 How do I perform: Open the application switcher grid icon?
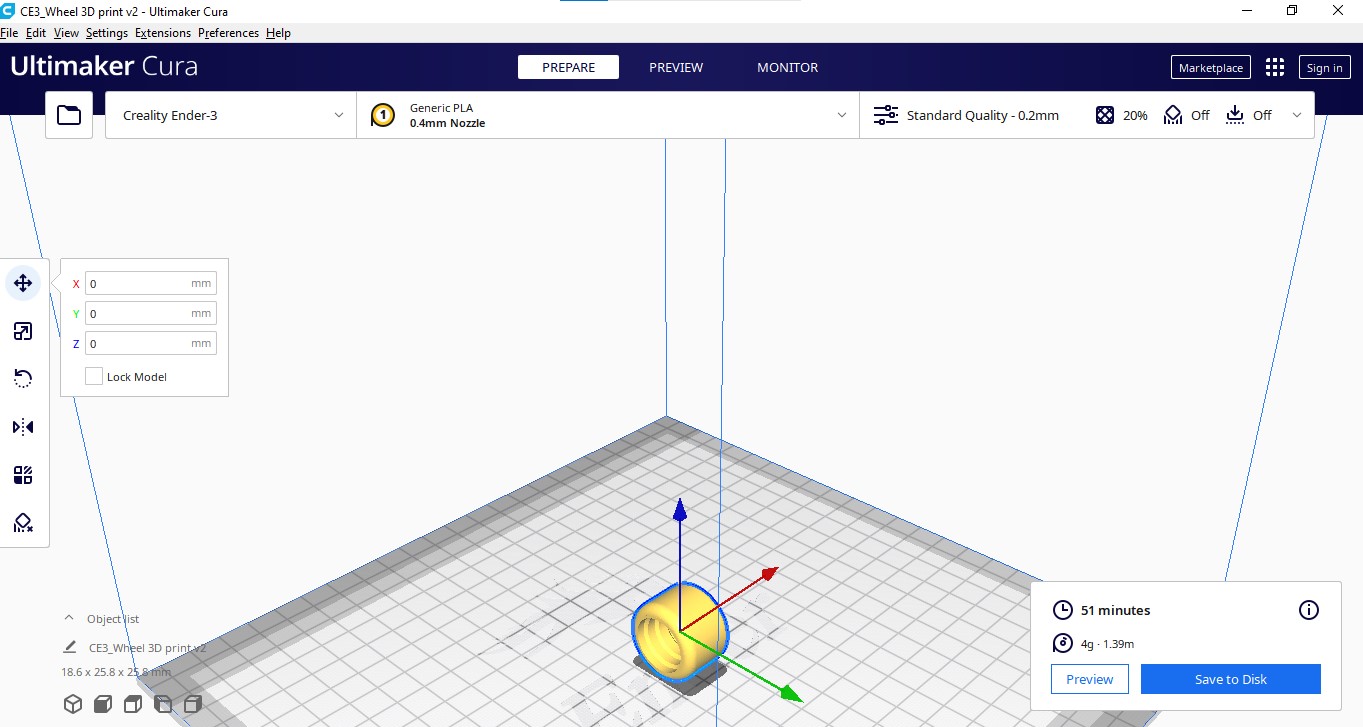tap(1274, 67)
